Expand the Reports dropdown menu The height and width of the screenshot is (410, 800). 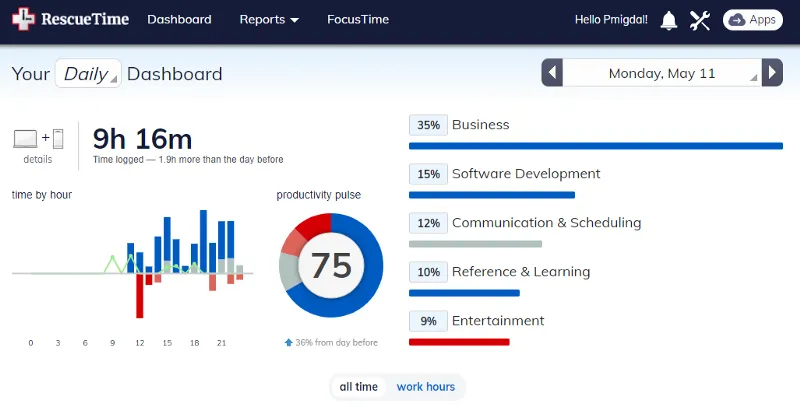click(269, 20)
